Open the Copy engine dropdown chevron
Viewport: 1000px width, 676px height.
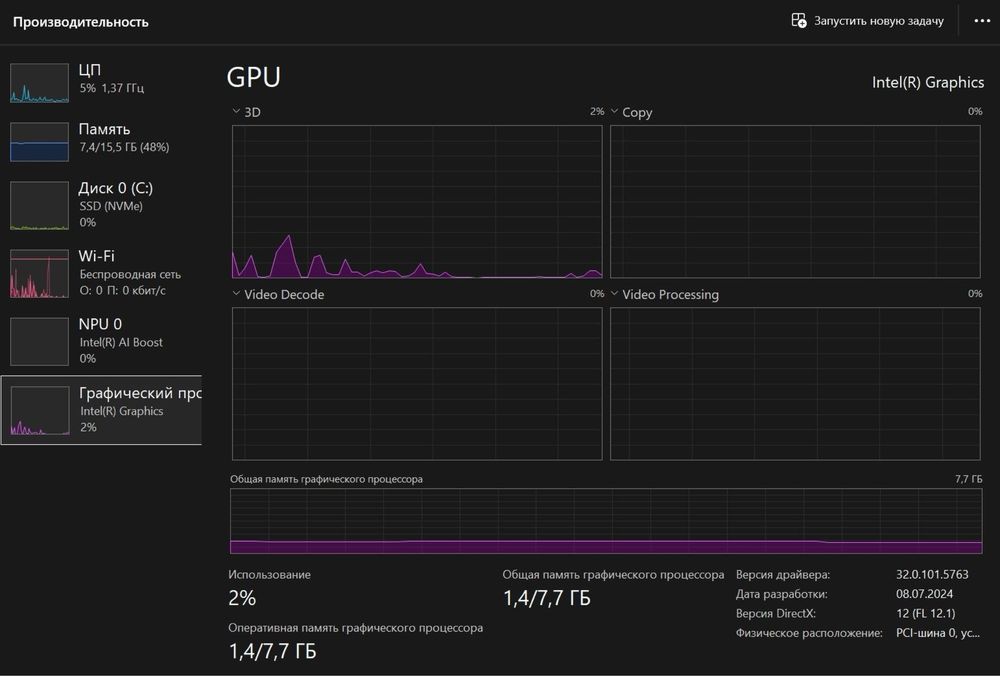pos(615,112)
